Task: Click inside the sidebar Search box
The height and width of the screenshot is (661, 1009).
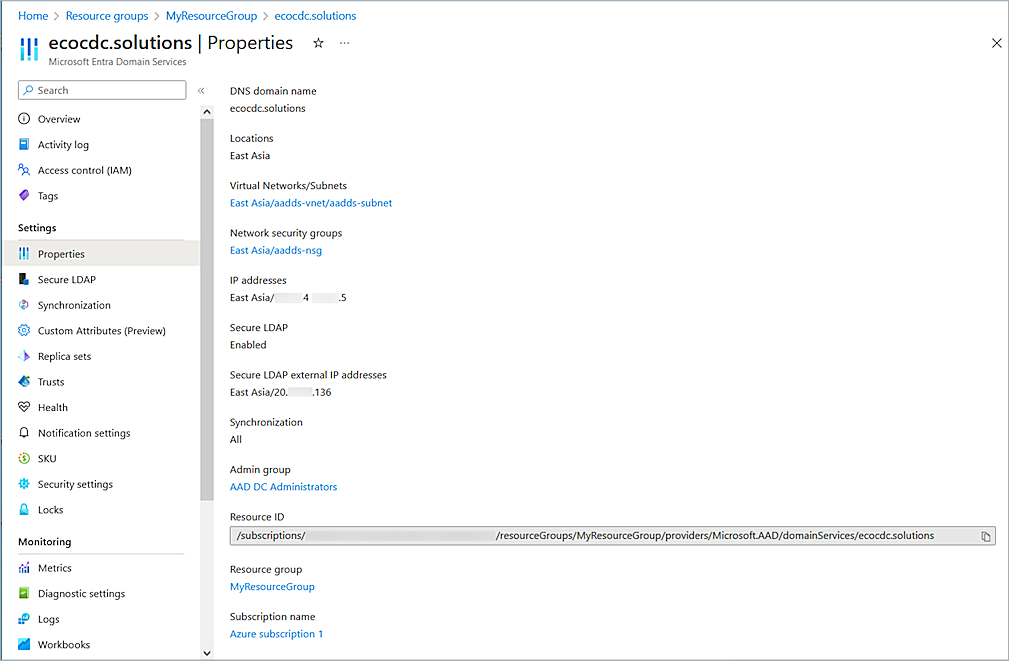Action: pyautogui.click(x=101, y=89)
